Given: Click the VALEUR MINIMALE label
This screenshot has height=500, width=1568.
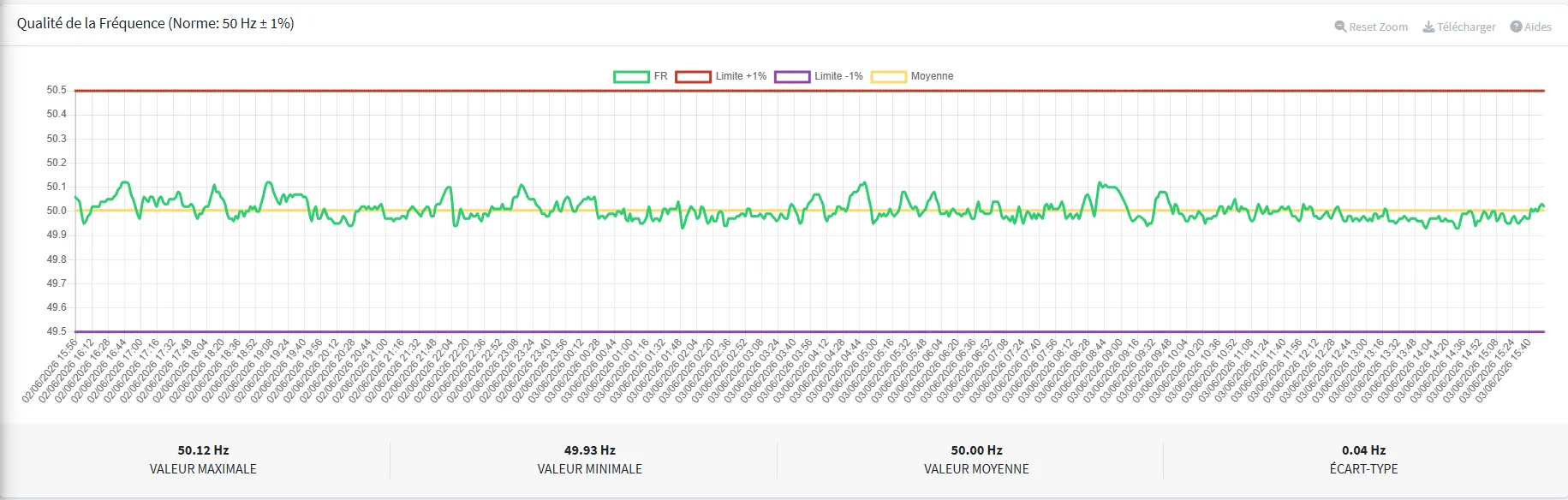Looking at the screenshot, I should click(590, 469).
